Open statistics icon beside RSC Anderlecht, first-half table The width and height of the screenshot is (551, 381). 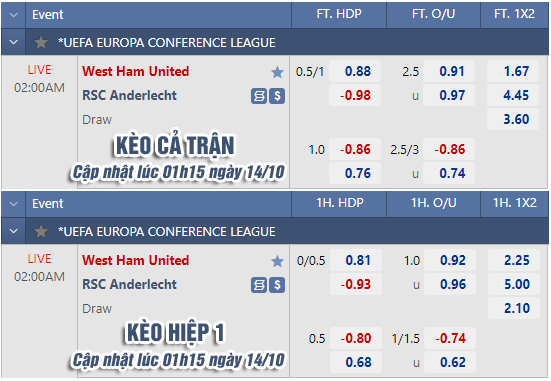[259, 285]
